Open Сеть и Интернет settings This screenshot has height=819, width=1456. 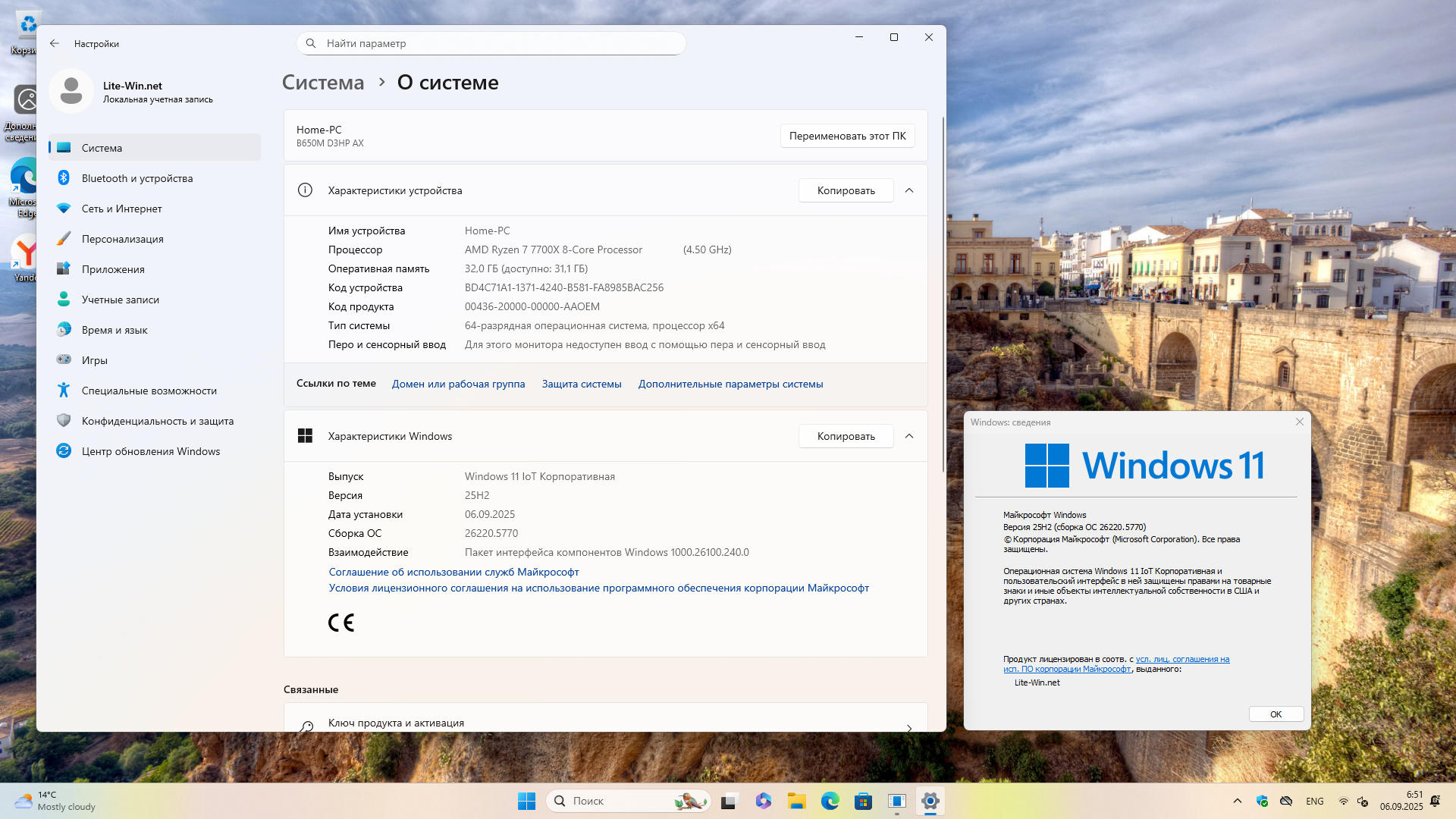(x=121, y=209)
